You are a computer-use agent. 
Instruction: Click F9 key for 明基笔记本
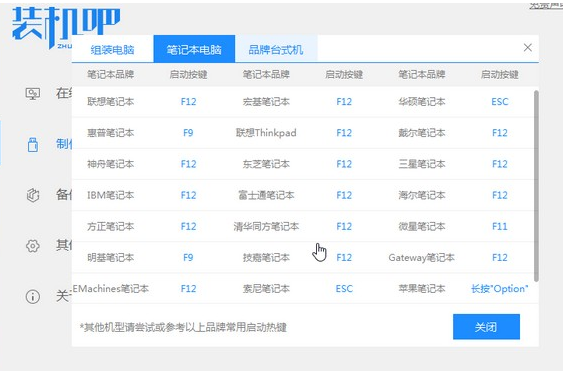pos(189,258)
